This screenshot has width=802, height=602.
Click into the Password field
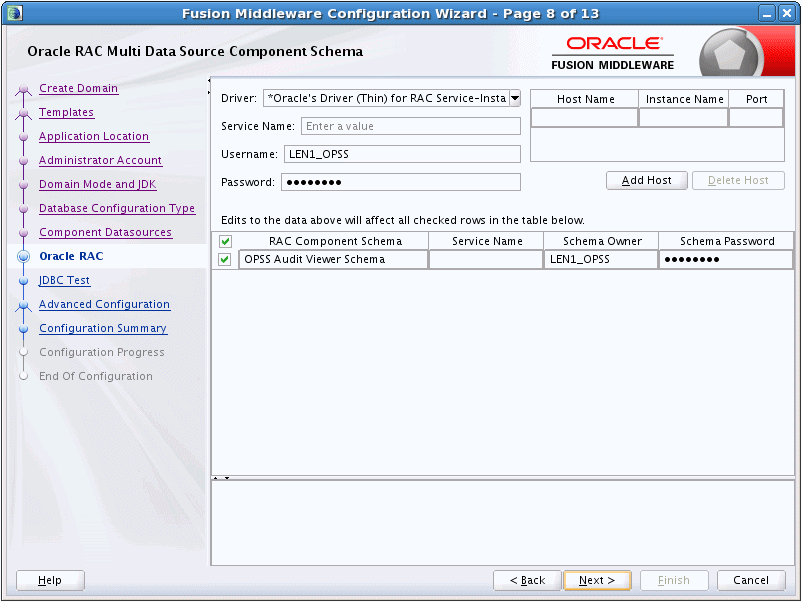(x=400, y=182)
